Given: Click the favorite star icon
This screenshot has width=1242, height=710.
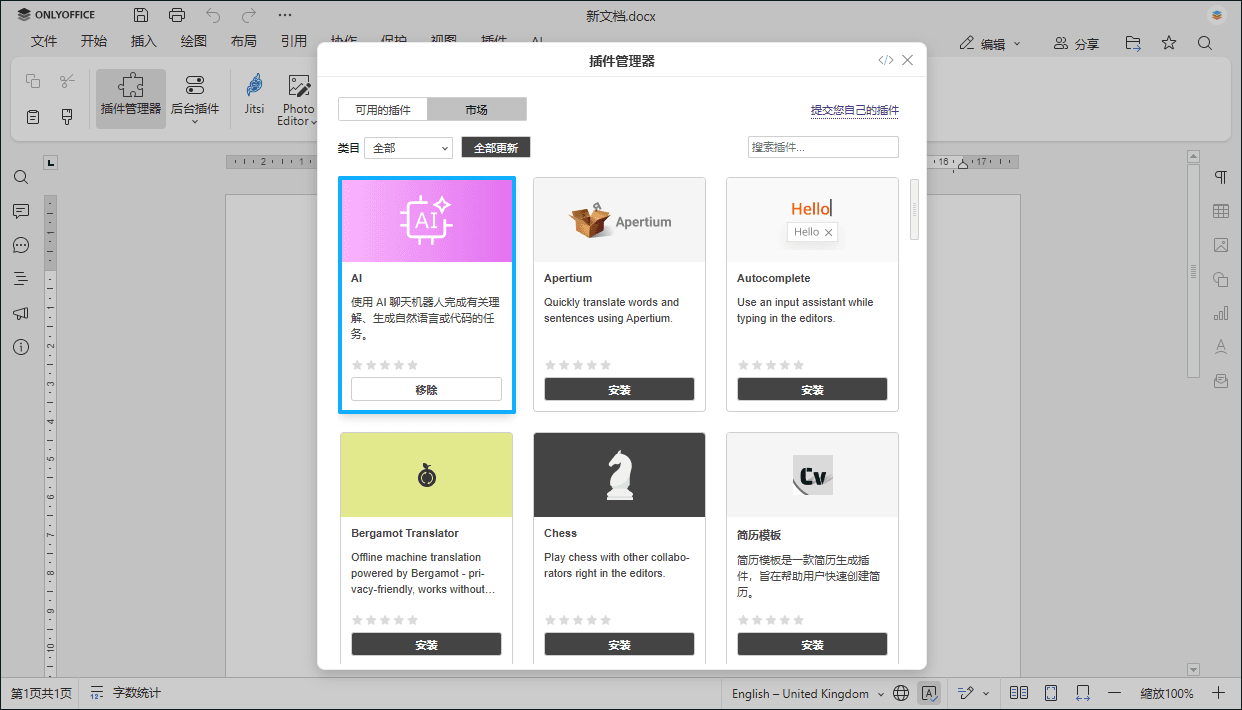Looking at the screenshot, I should 1169,43.
